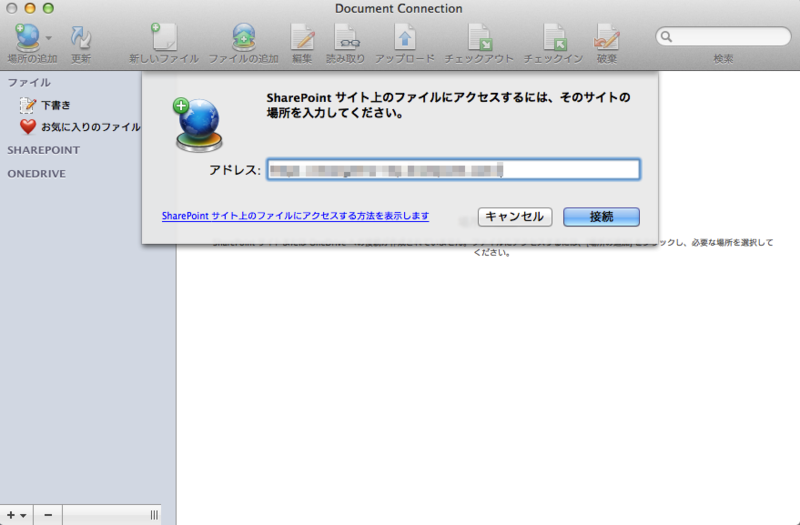Click the アップロード toolbar icon
The image size is (800, 525).
coord(405,37)
